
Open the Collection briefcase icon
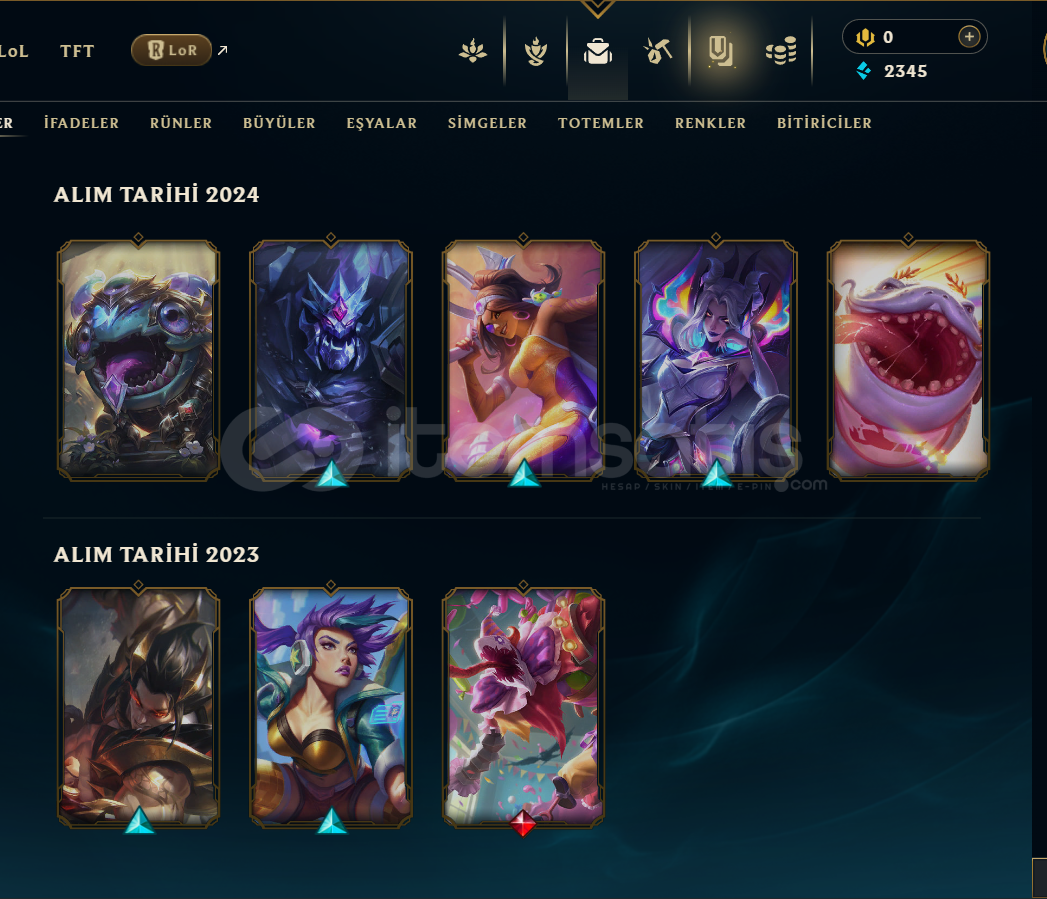tap(598, 51)
